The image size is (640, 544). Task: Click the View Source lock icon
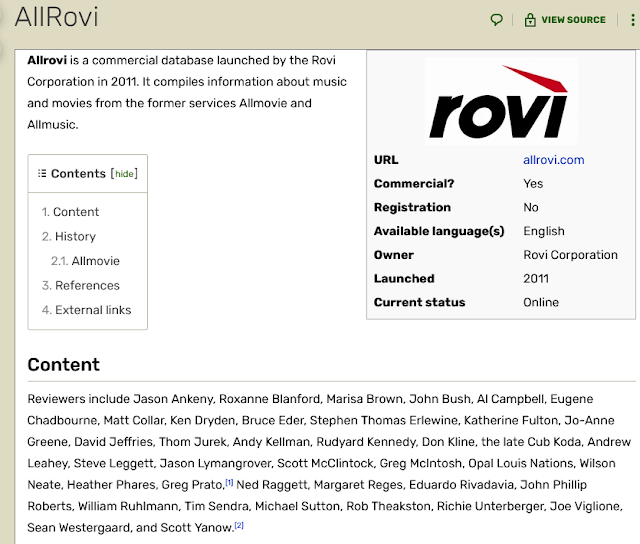530,20
